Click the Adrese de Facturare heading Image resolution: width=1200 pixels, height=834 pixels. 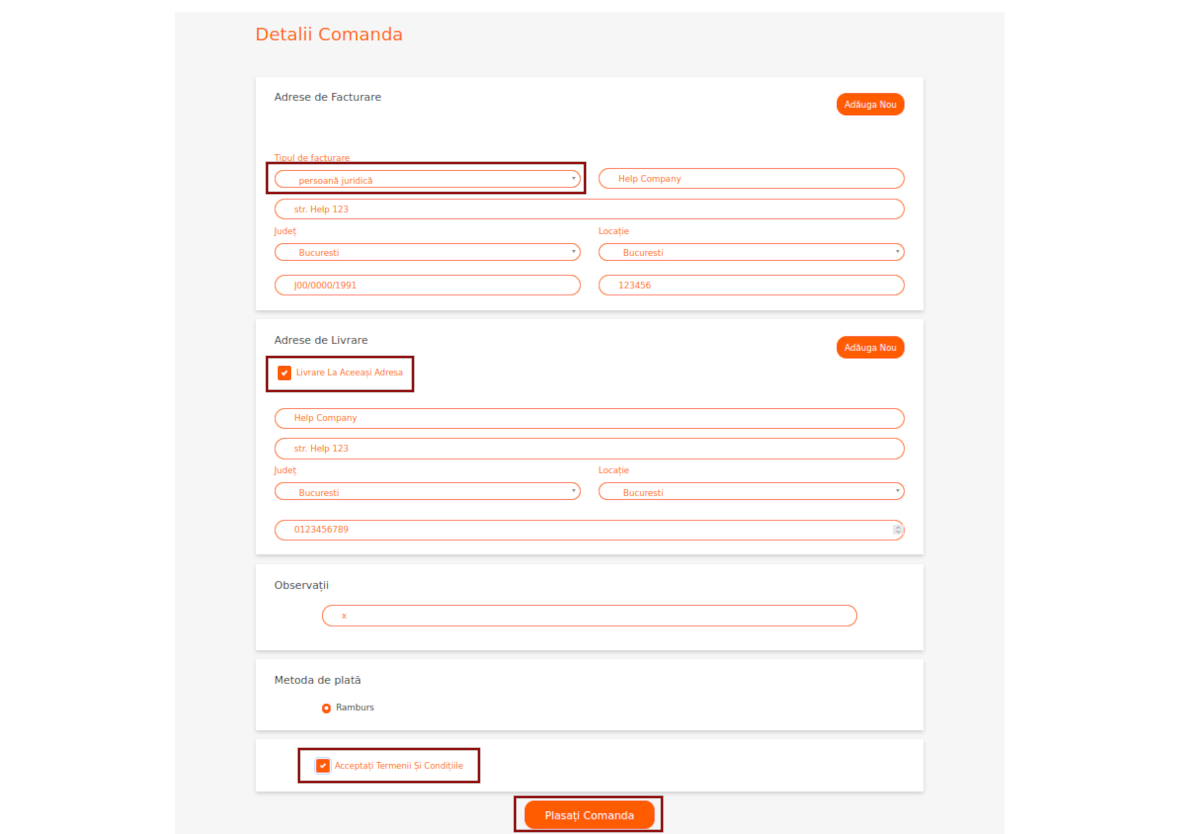(328, 97)
